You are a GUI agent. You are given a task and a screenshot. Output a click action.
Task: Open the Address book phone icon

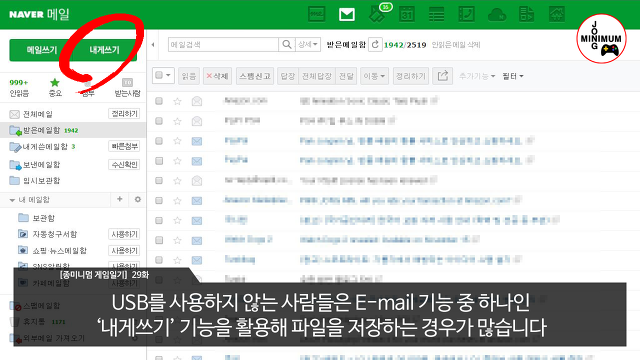click(466, 14)
